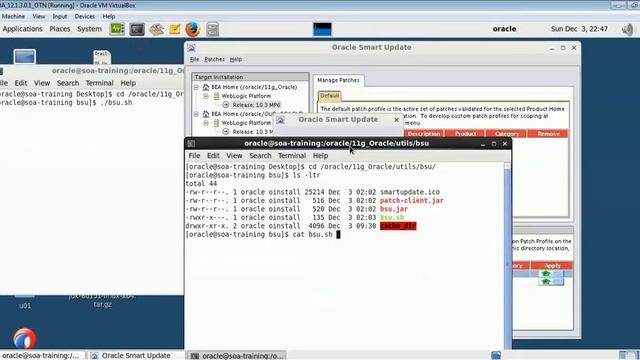The image size is (640, 360).
Task: Click the clock showing Sun Dec 3, 22:47
Action: [x=579, y=29]
